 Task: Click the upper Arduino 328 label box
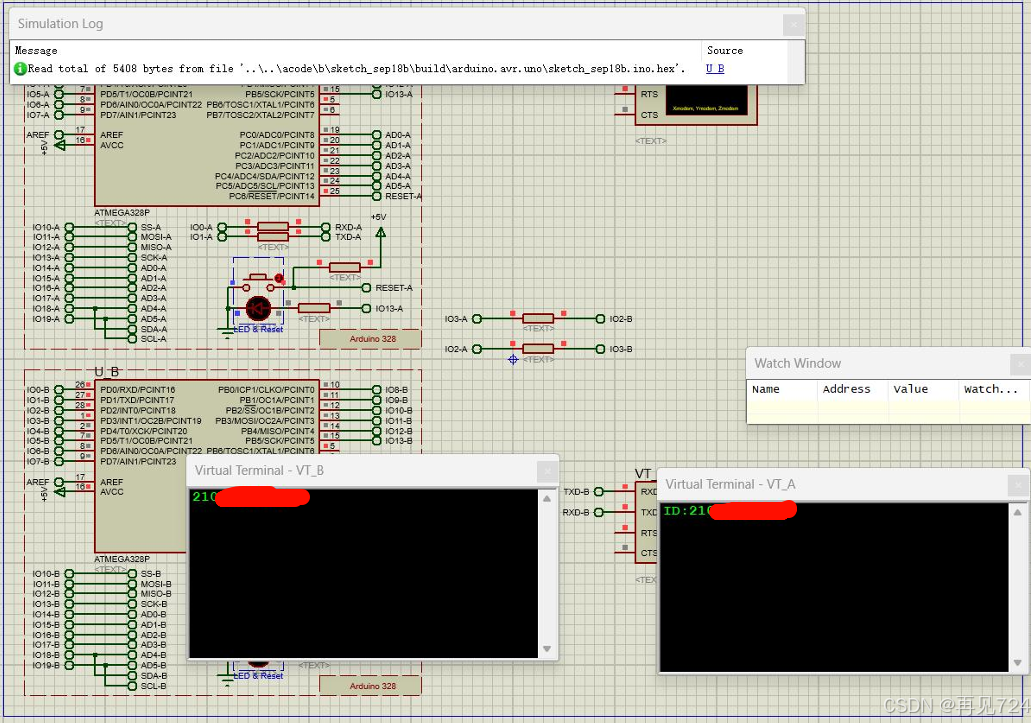tap(370, 339)
